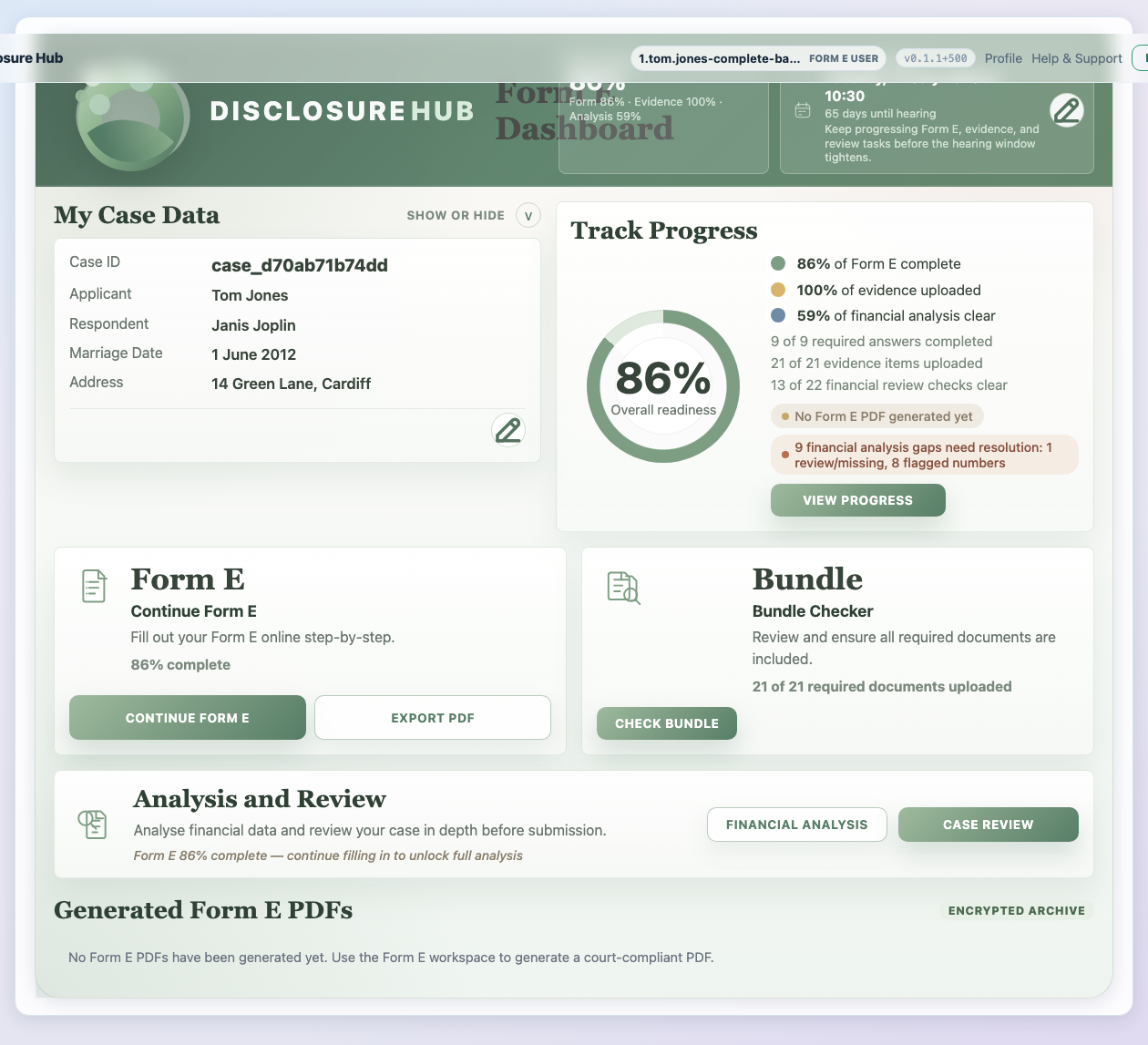This screenshot has width=1148, height=1045.
Task: Click address 14 Green Lane, Cardiff
Action: tap(291, 384)
